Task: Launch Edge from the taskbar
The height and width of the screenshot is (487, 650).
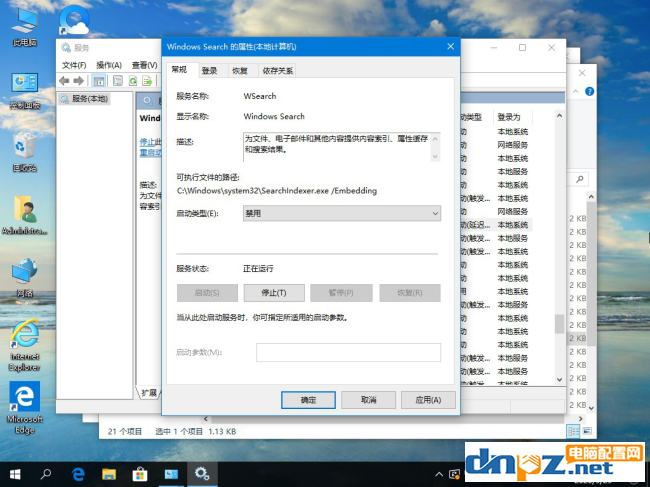Action: coord(78,474)
